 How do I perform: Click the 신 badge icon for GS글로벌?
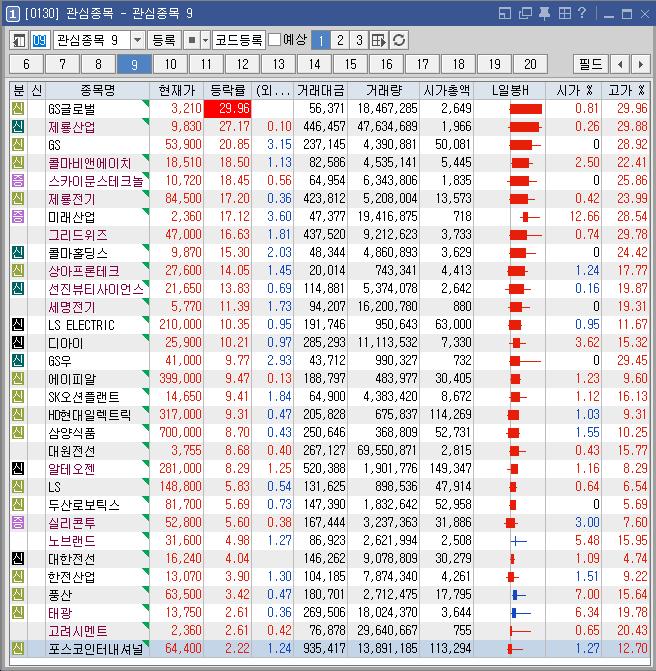[x=18, y=109]
